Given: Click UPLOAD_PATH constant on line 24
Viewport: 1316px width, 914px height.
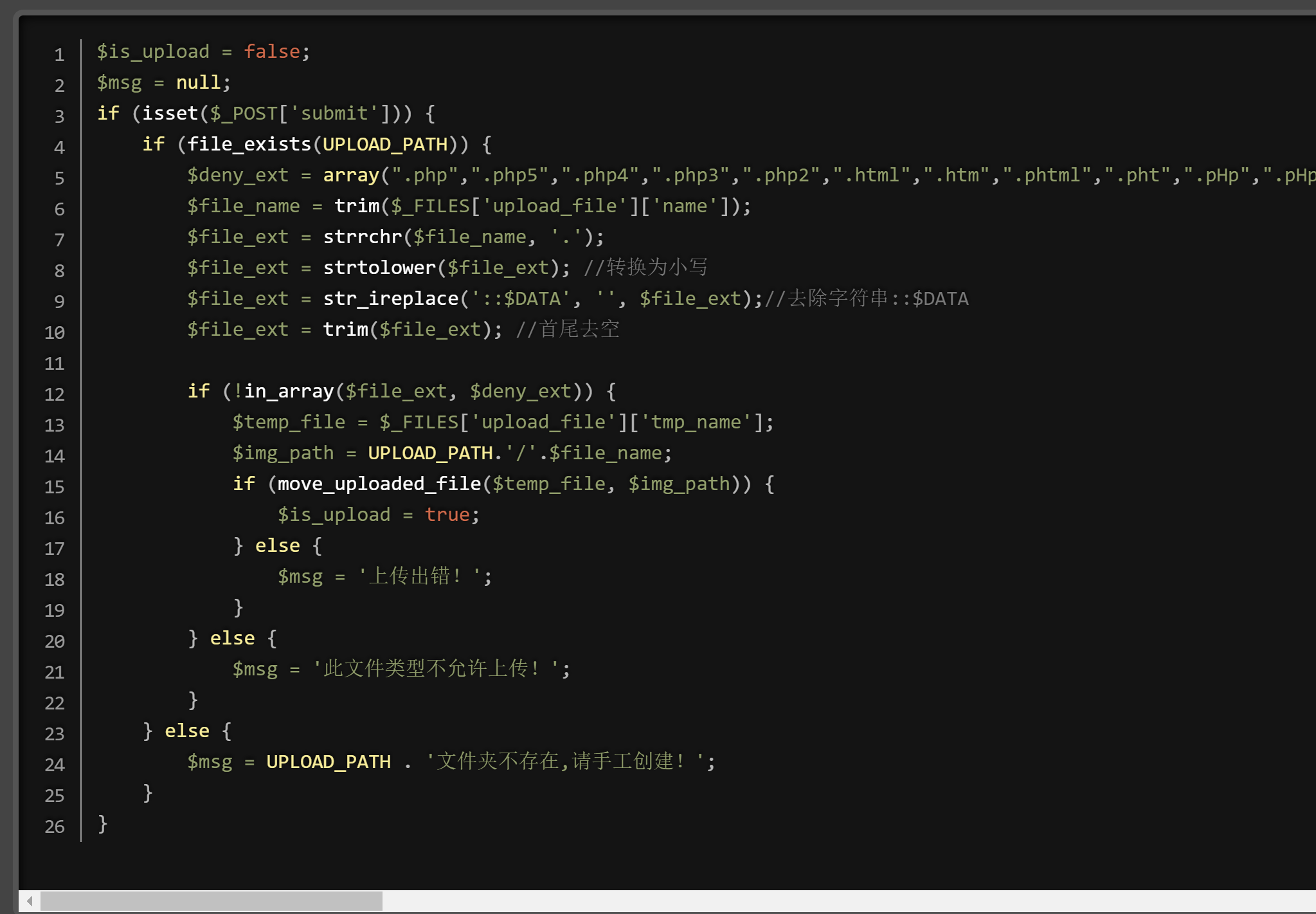Looking at the screenshot, I should tap(329, 762).
